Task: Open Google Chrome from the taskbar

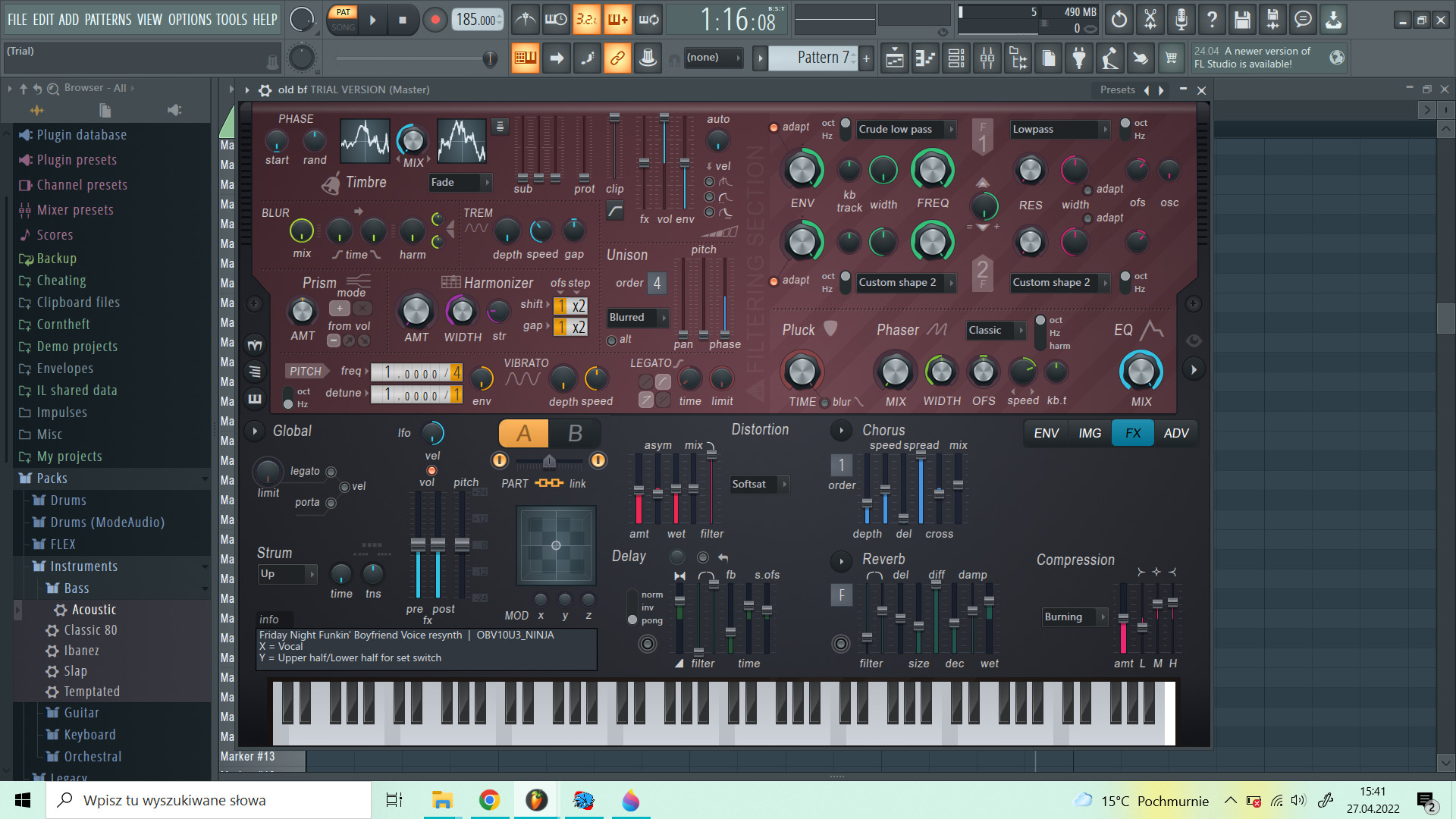Action: pos(489,800)
